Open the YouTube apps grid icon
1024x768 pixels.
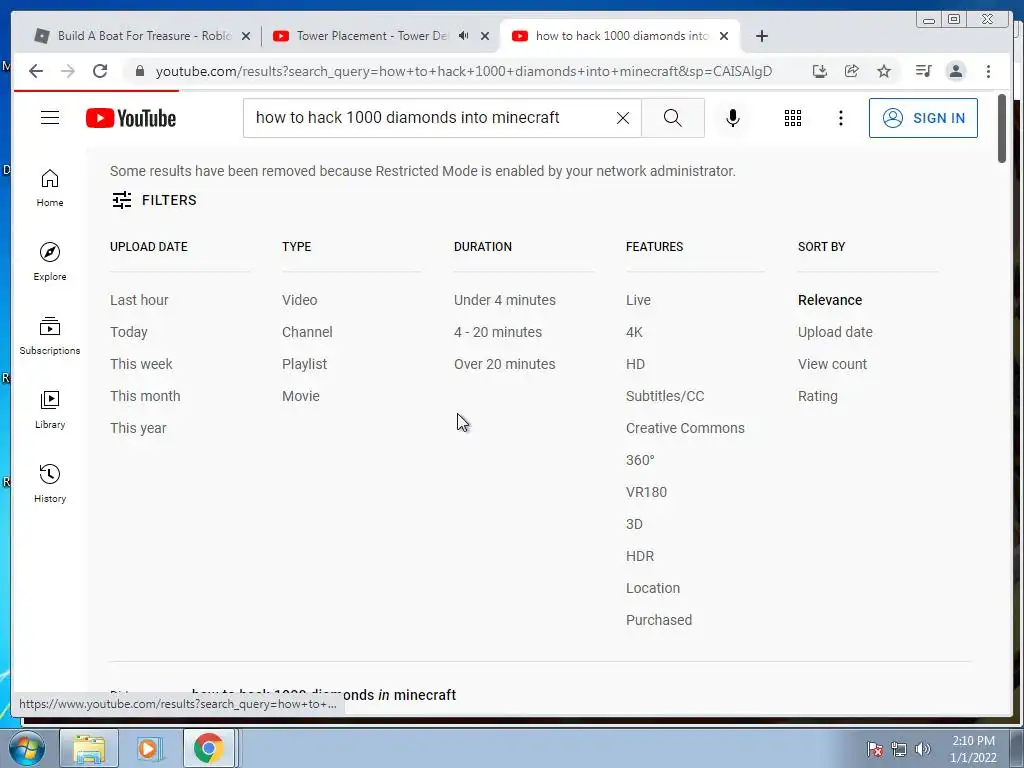click(x=793, y=118)
